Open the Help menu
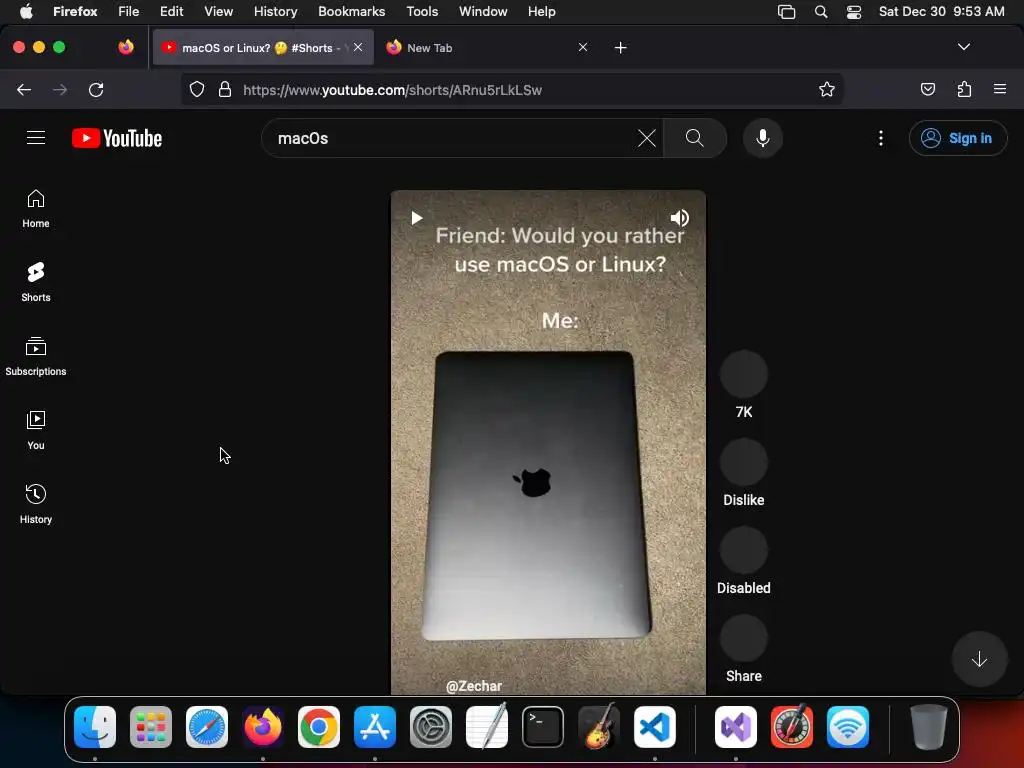The width and height of the screenshot is (1024, 768). pyautogui.click(x=541, y=11)
